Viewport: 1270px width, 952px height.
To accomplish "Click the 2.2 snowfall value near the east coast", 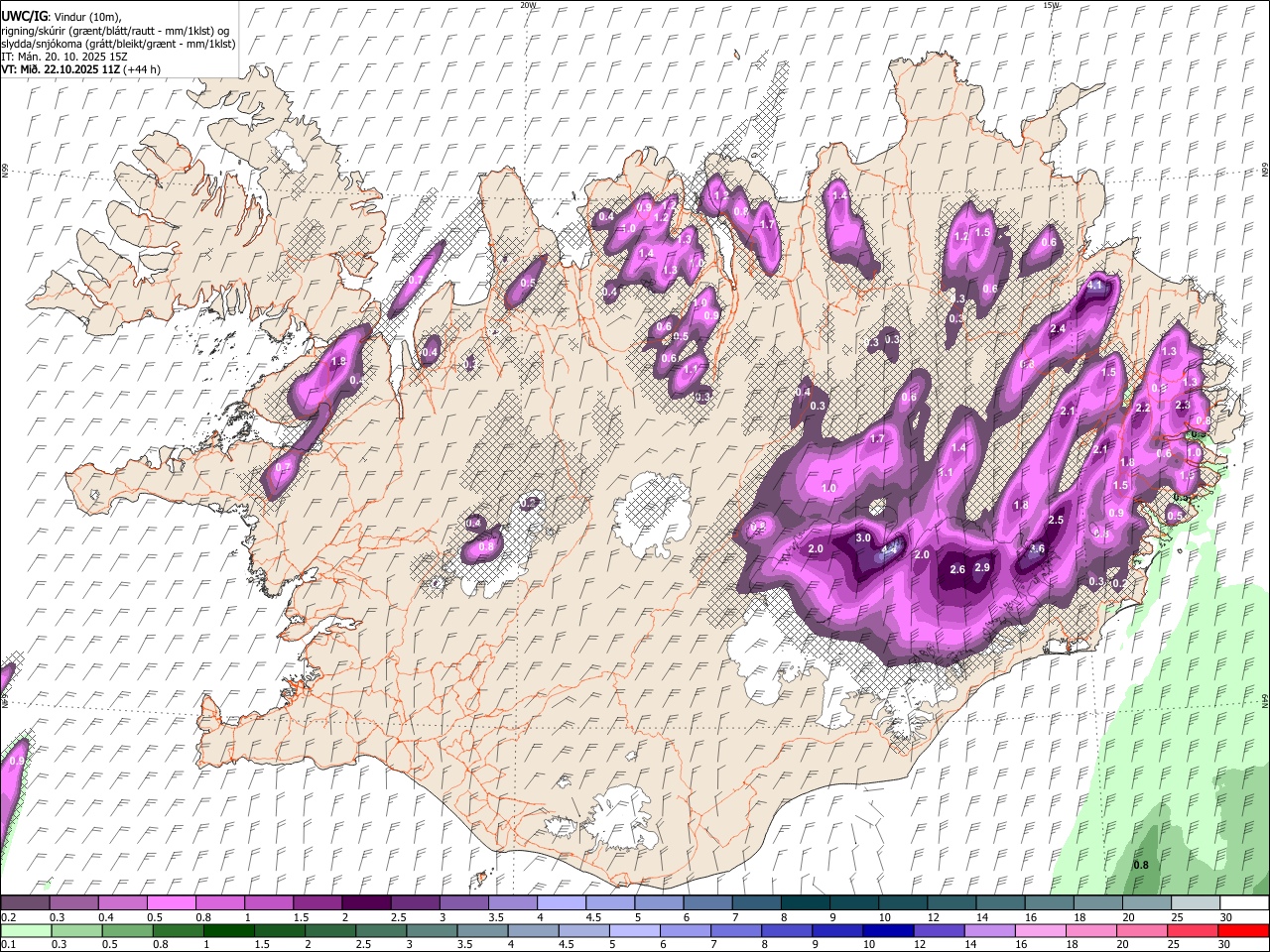I will 1142,408.
